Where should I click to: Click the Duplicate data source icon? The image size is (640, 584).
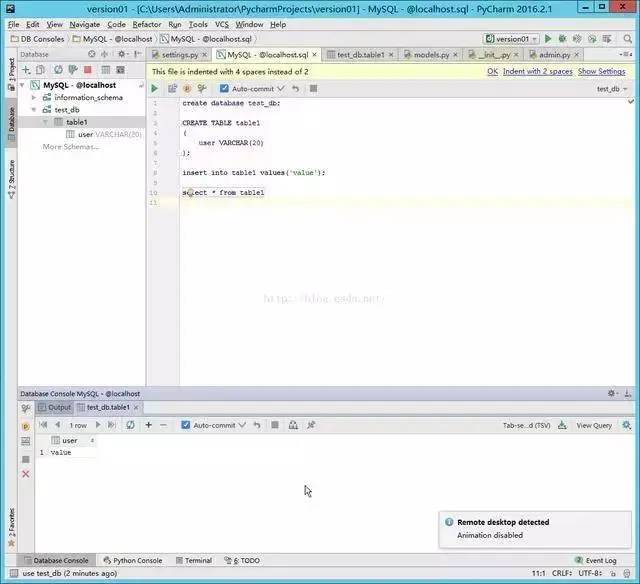(x=40, y=70)
